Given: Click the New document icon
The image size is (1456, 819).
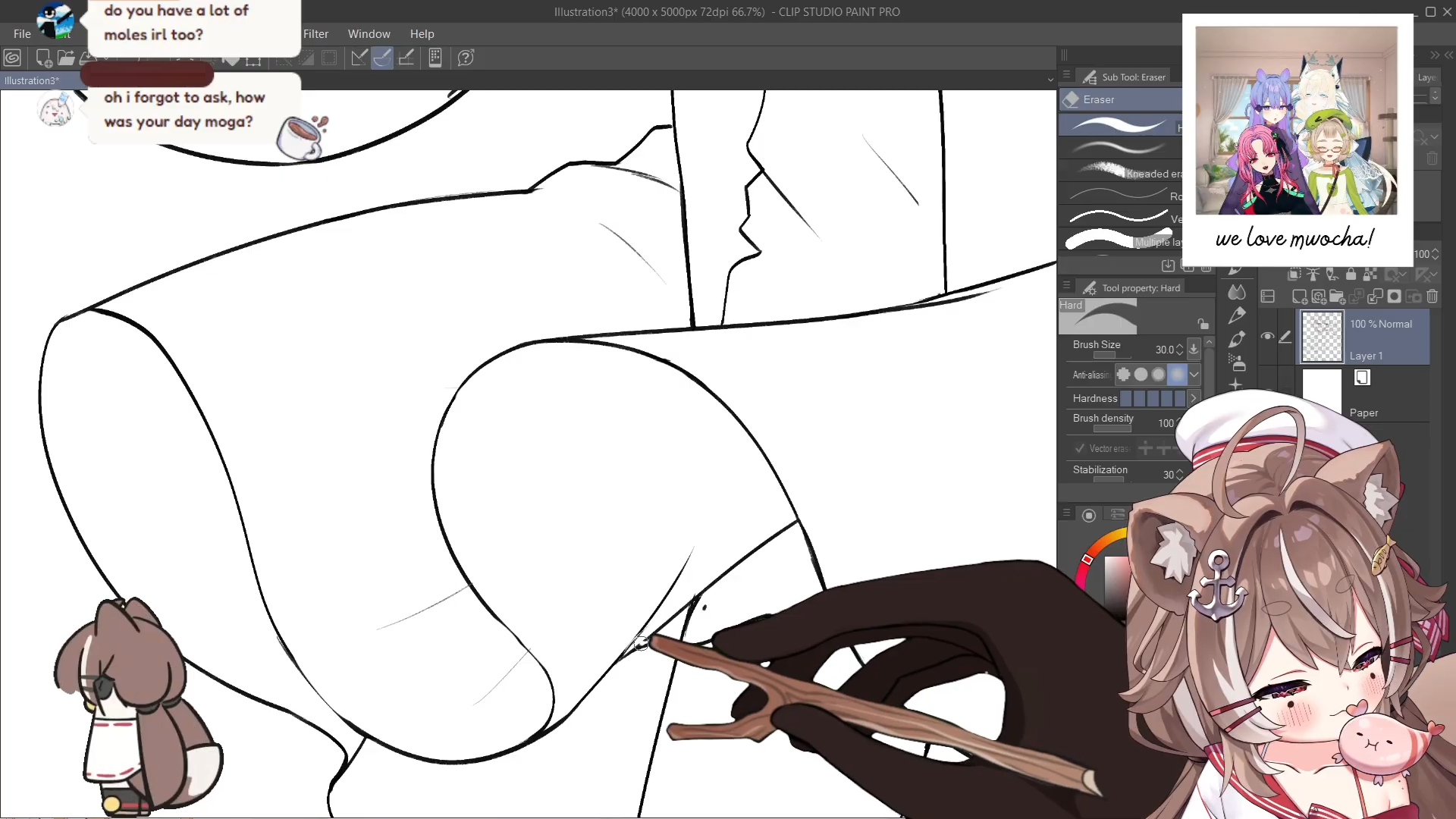Looking at the screenshot, I should click(x=44, y=58).
